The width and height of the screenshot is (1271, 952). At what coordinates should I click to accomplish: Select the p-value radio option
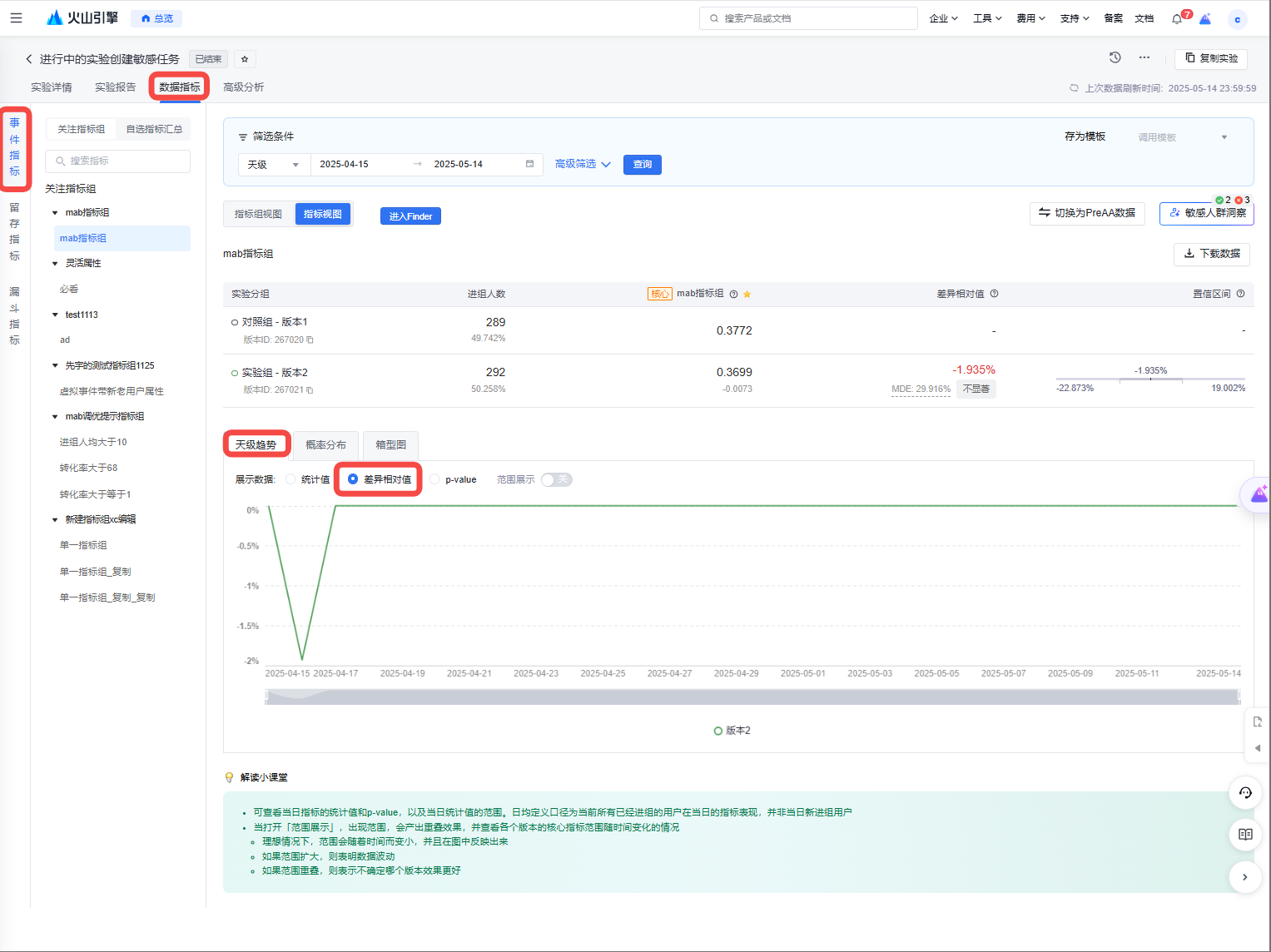coord(434,479)
